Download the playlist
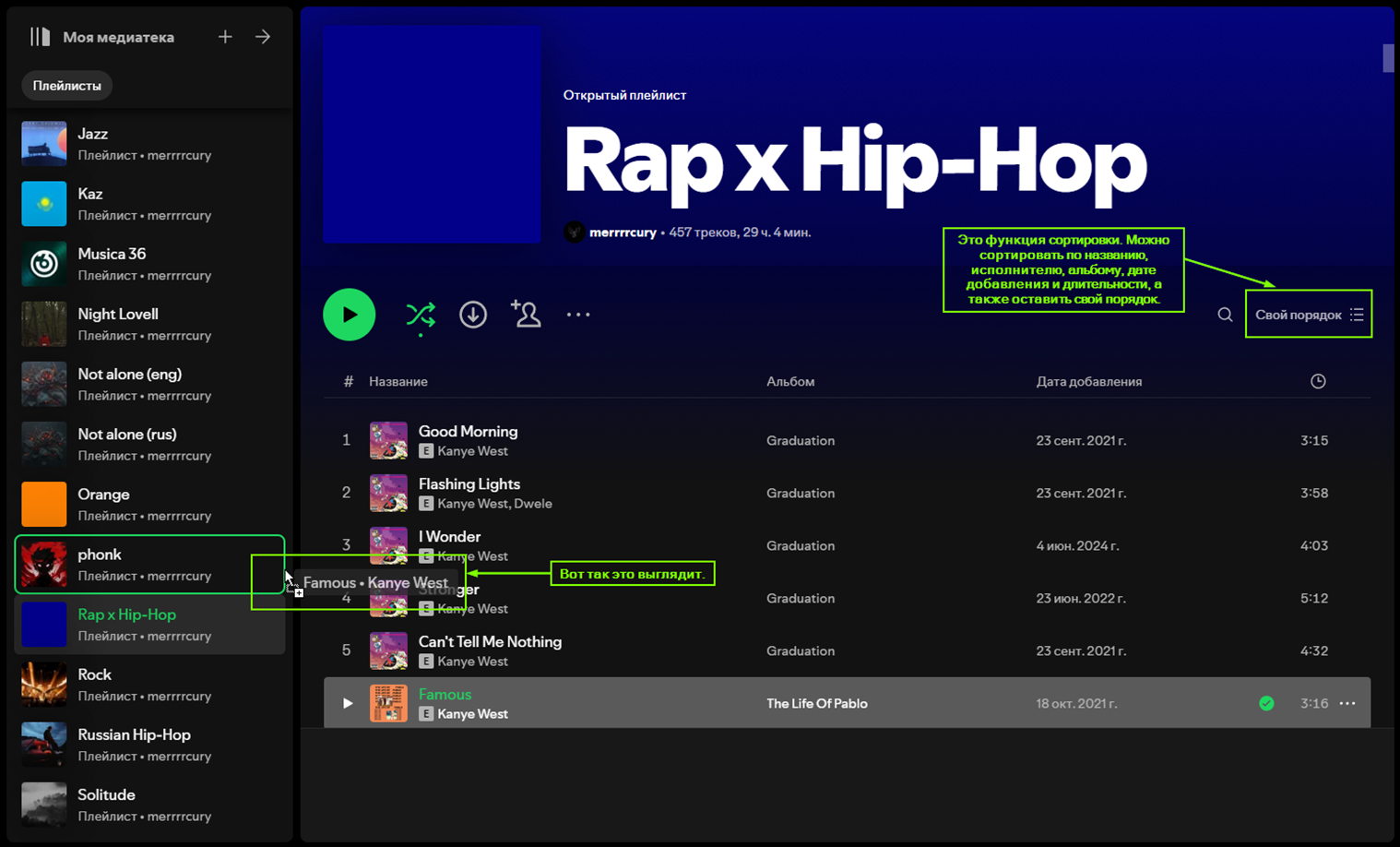1400x847 pixels. point(473,315)
